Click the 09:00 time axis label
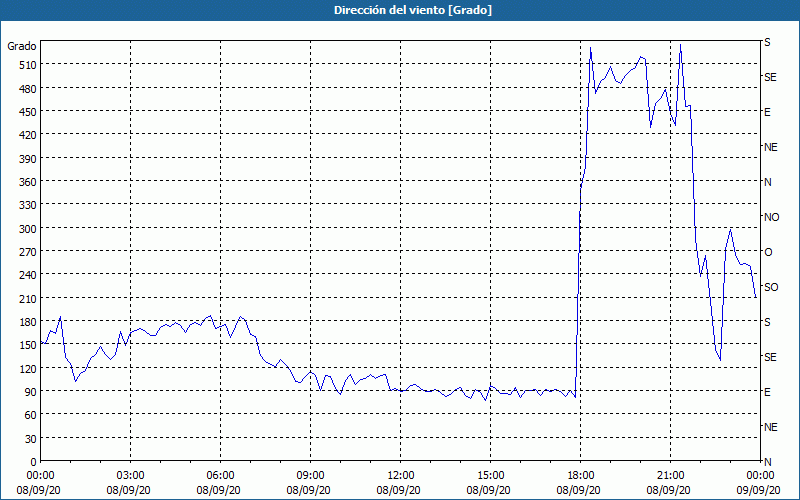 point(310,476)
